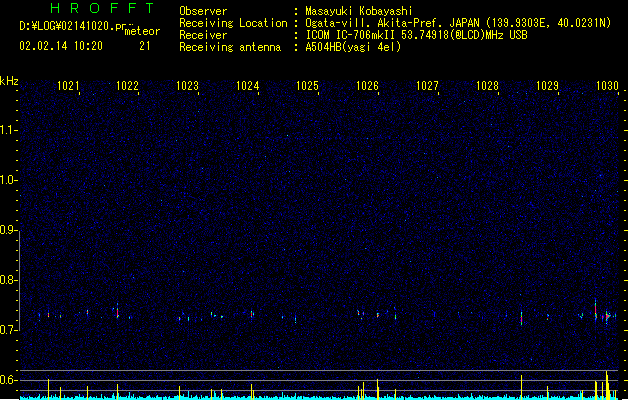Click the 0.6 kHz frequency axis label

tap(8, 380)
